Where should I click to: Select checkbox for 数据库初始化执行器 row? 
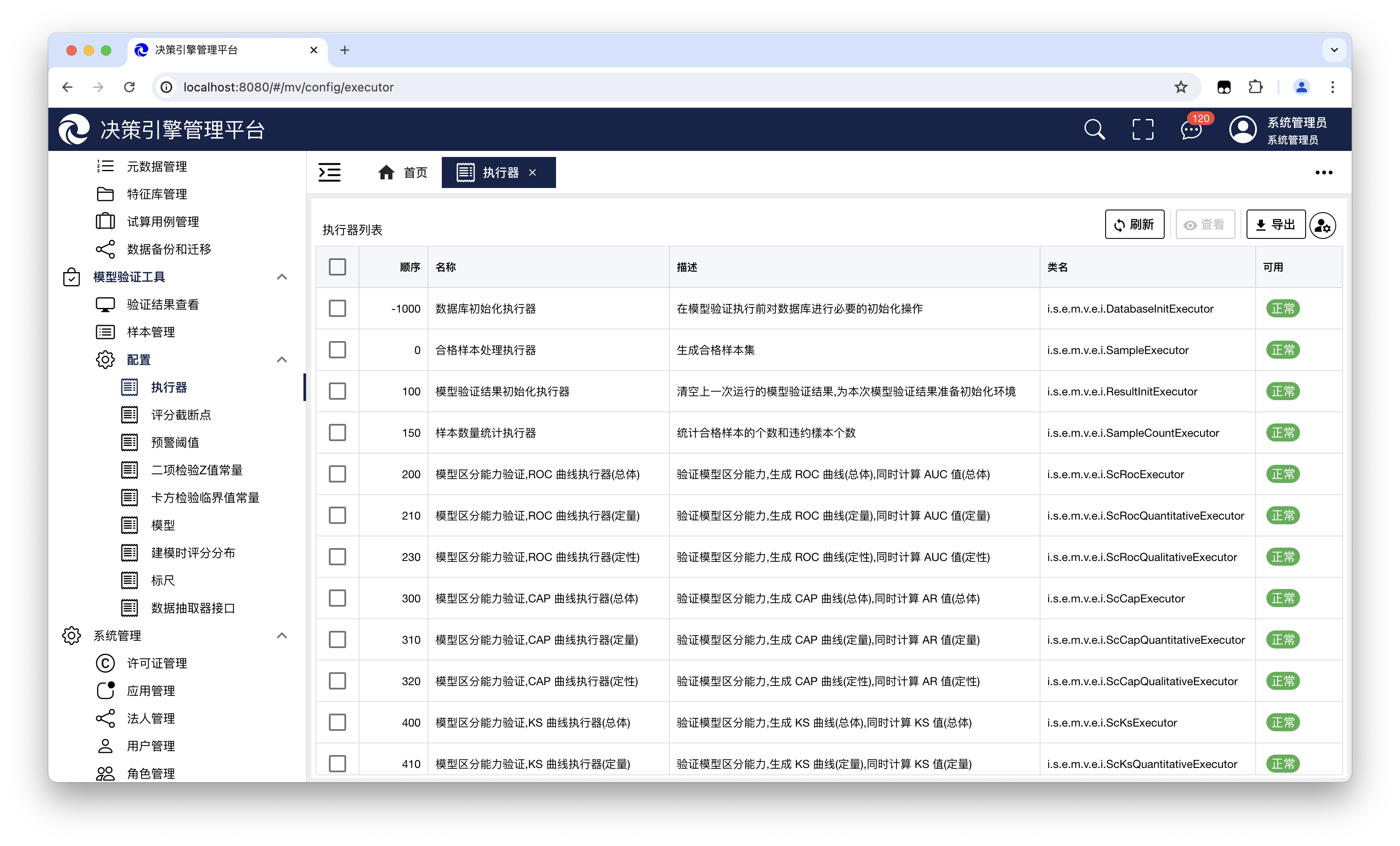click(337, 309)
